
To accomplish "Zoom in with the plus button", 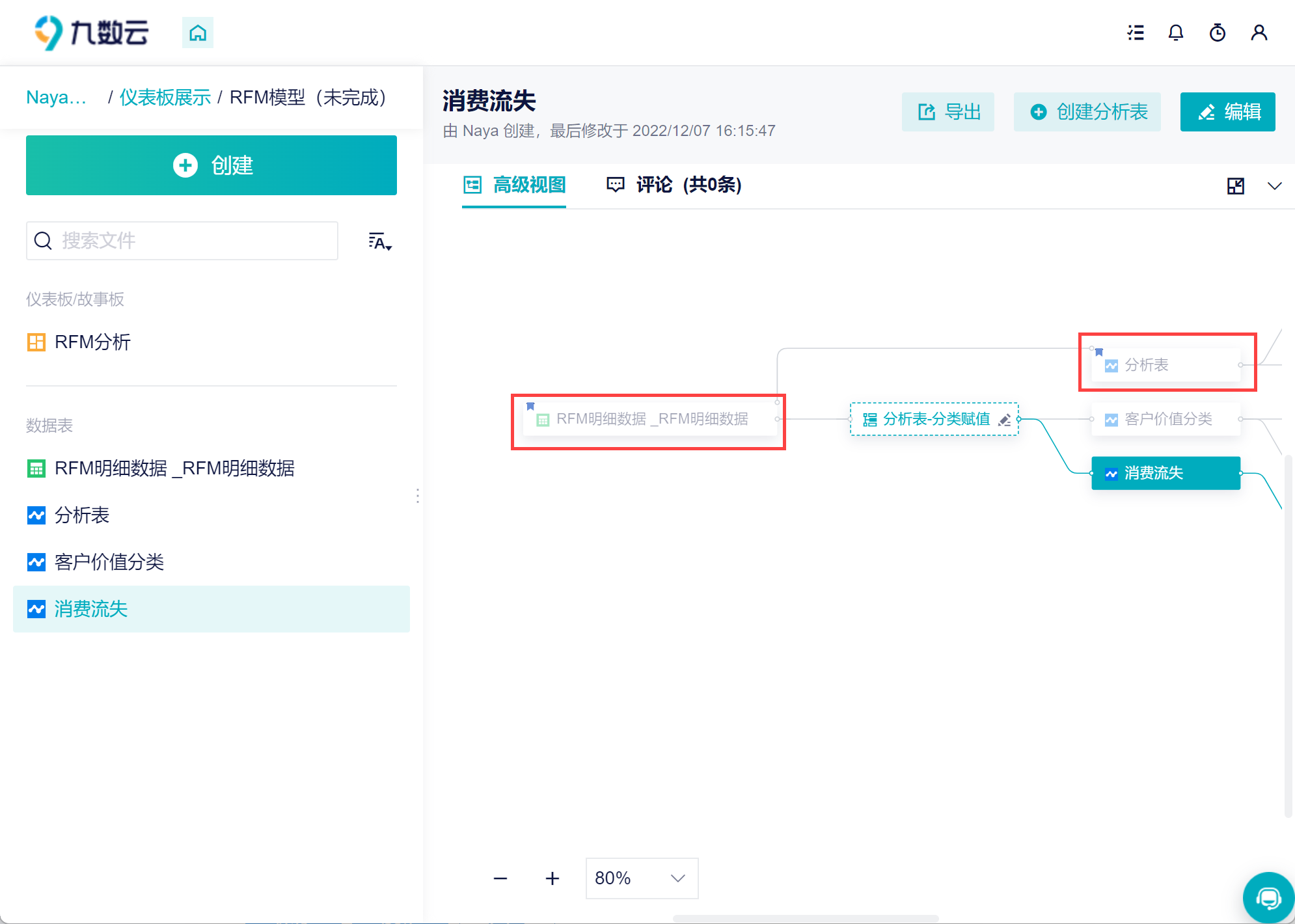I will [x=552, y=878].
